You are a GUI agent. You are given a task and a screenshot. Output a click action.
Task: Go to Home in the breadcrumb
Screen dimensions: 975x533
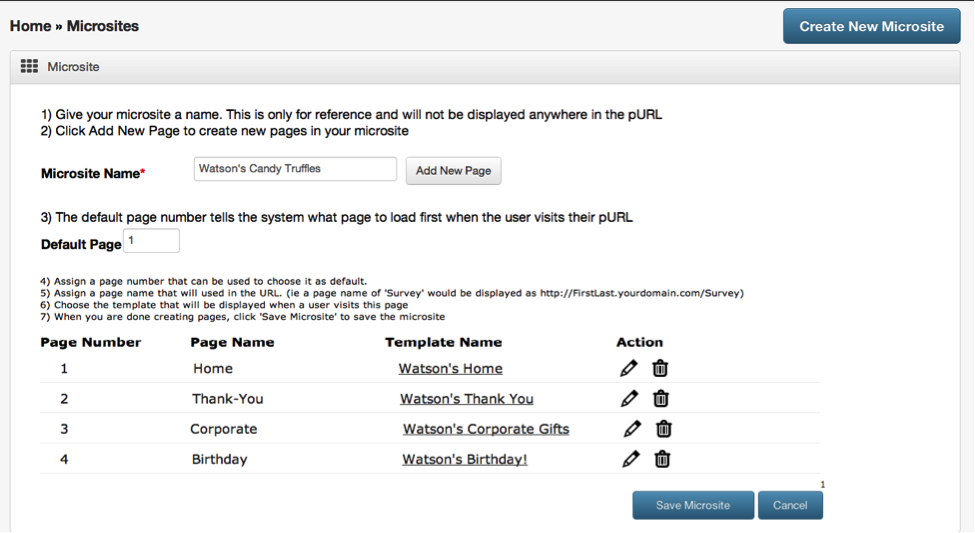[x=30, y=26]
